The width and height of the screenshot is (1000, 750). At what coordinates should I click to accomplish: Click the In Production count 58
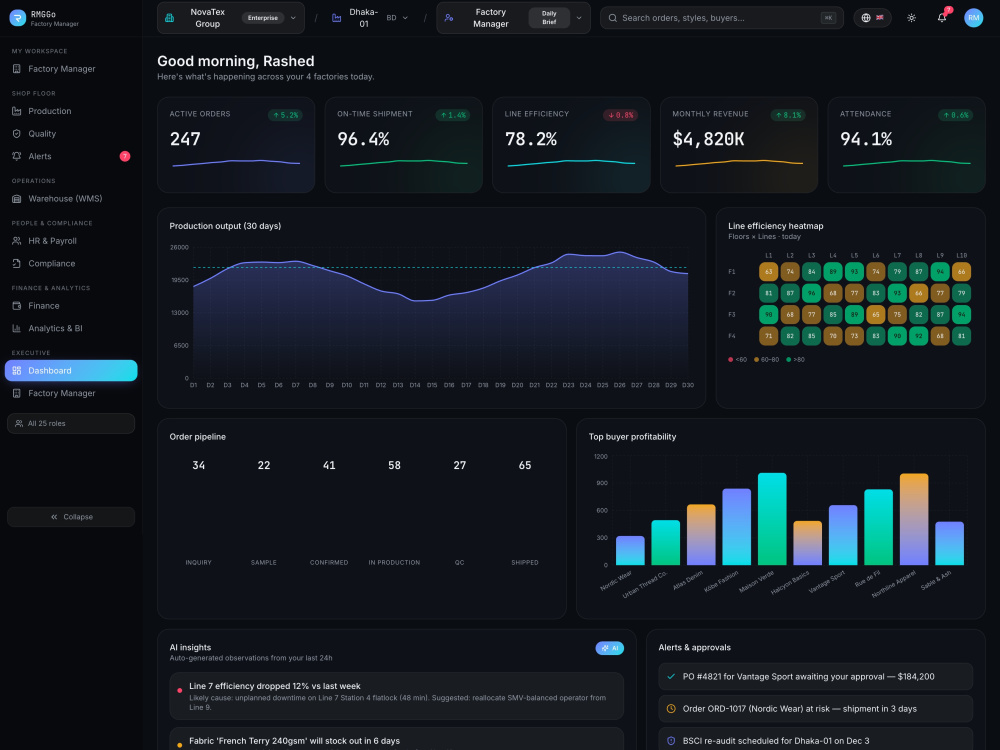(394, 466)
